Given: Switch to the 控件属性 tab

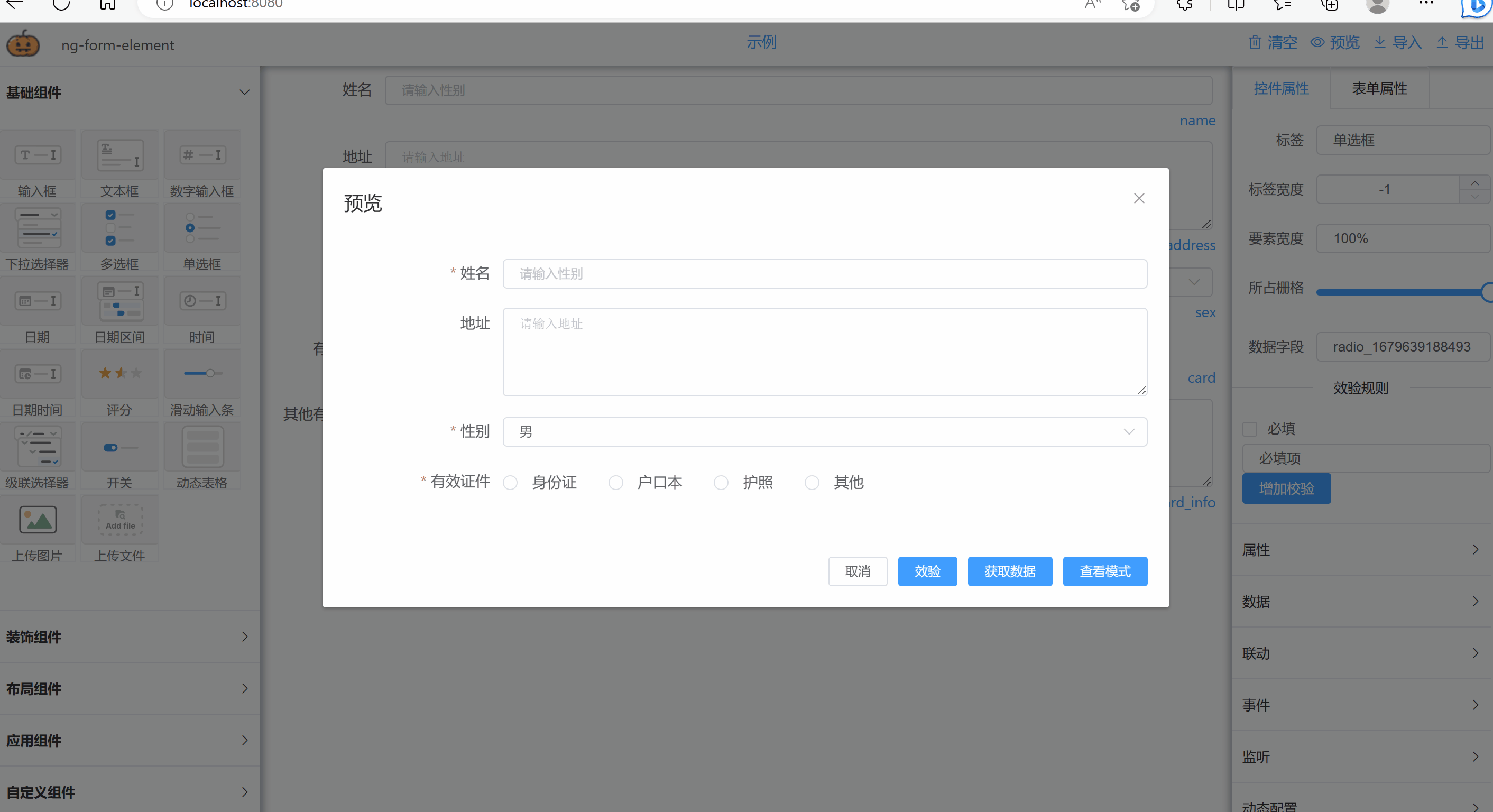Looking at the screenshot, I should pyautogui.click(x=1281, y=89).
